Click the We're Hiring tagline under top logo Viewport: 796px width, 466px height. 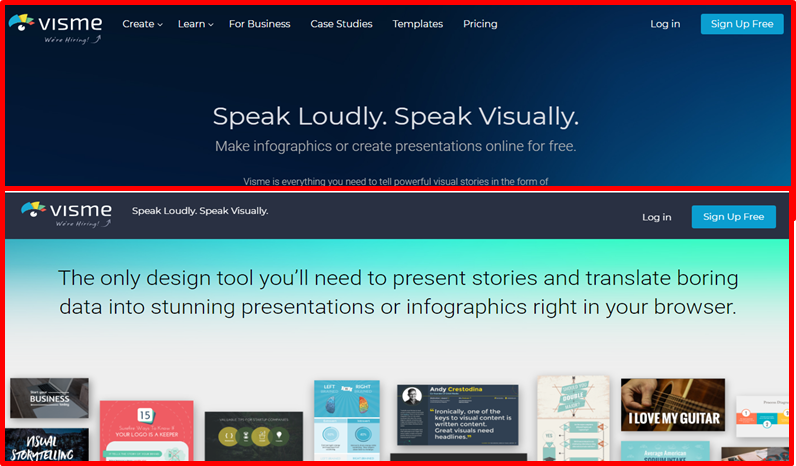tap(70, 41)
